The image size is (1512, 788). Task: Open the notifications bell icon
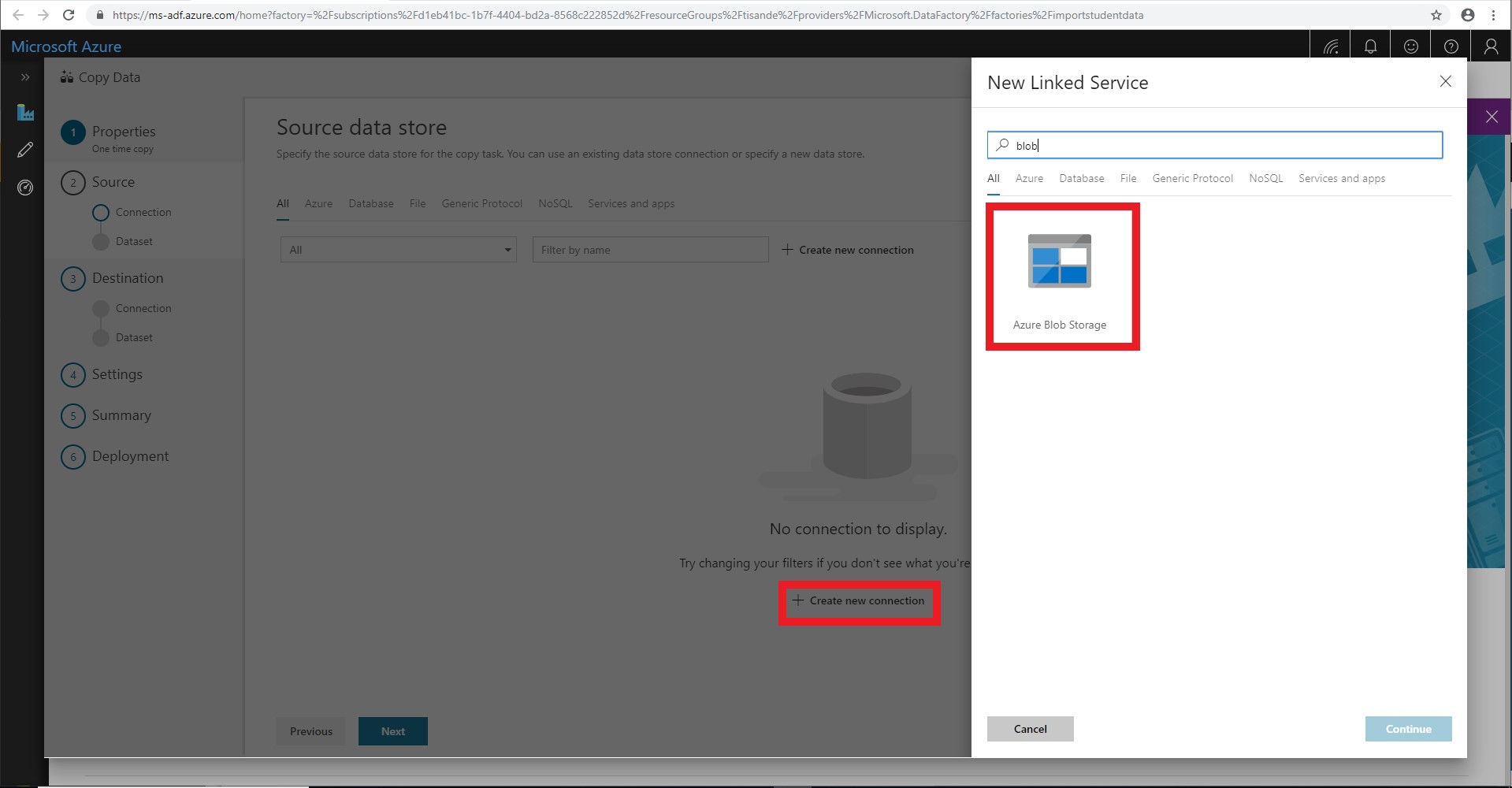point(1370,46)
